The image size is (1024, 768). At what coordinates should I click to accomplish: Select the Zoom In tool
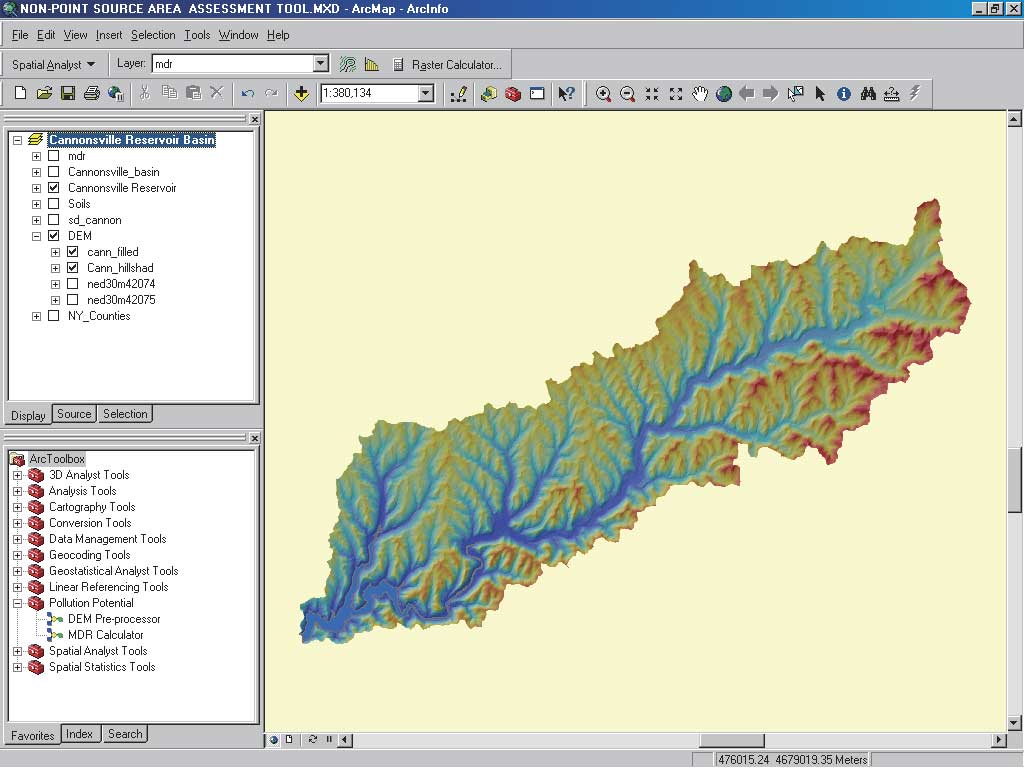click(603, 94)
